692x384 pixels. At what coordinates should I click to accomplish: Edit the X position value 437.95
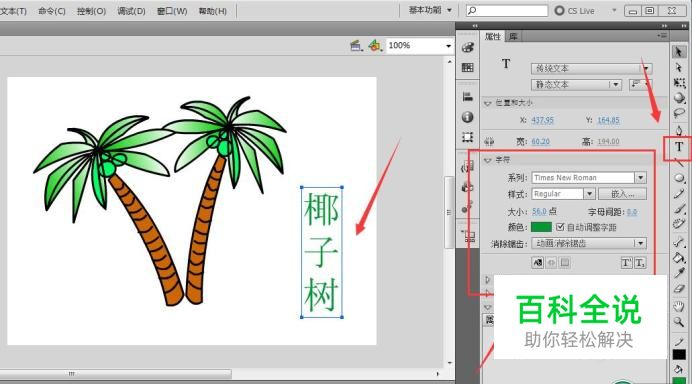click(542, 120)
